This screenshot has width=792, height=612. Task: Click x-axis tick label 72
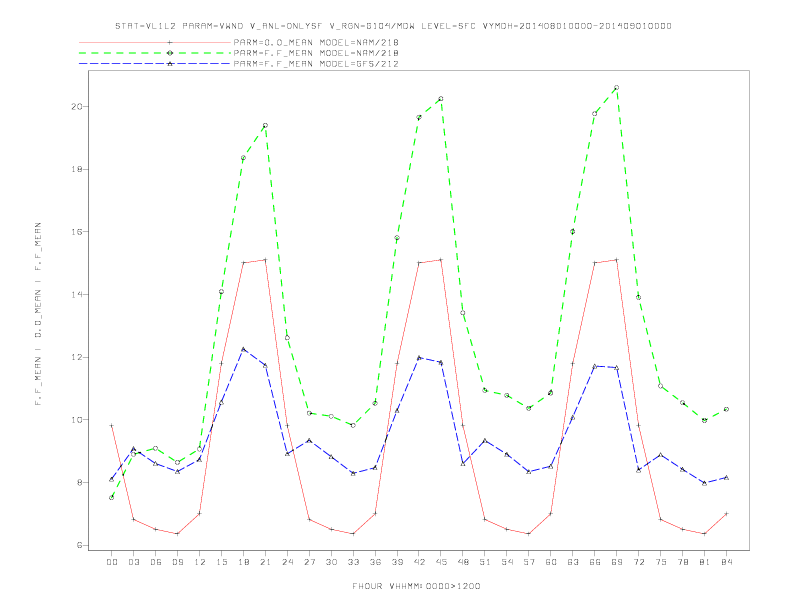pos(639,562)
